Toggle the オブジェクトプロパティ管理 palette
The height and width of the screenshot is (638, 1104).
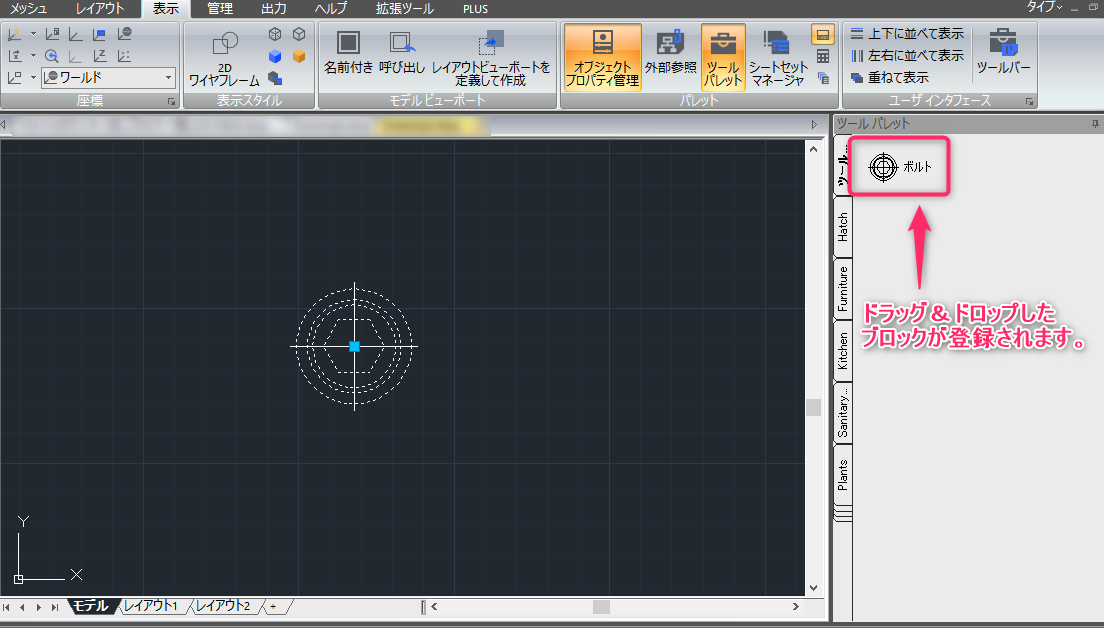tap(603, 58)
